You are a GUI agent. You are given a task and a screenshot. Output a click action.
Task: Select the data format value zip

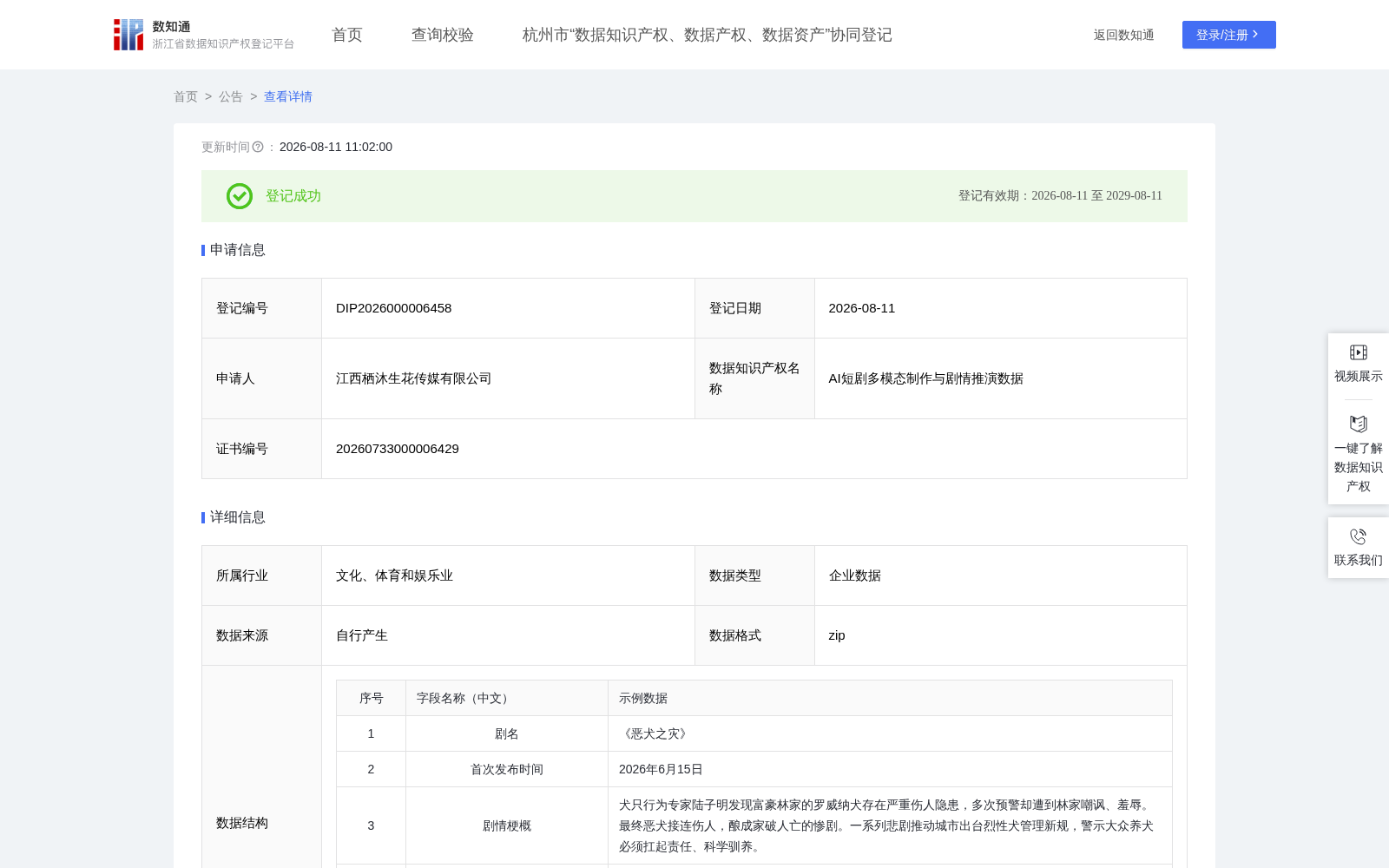pos(837,635)
